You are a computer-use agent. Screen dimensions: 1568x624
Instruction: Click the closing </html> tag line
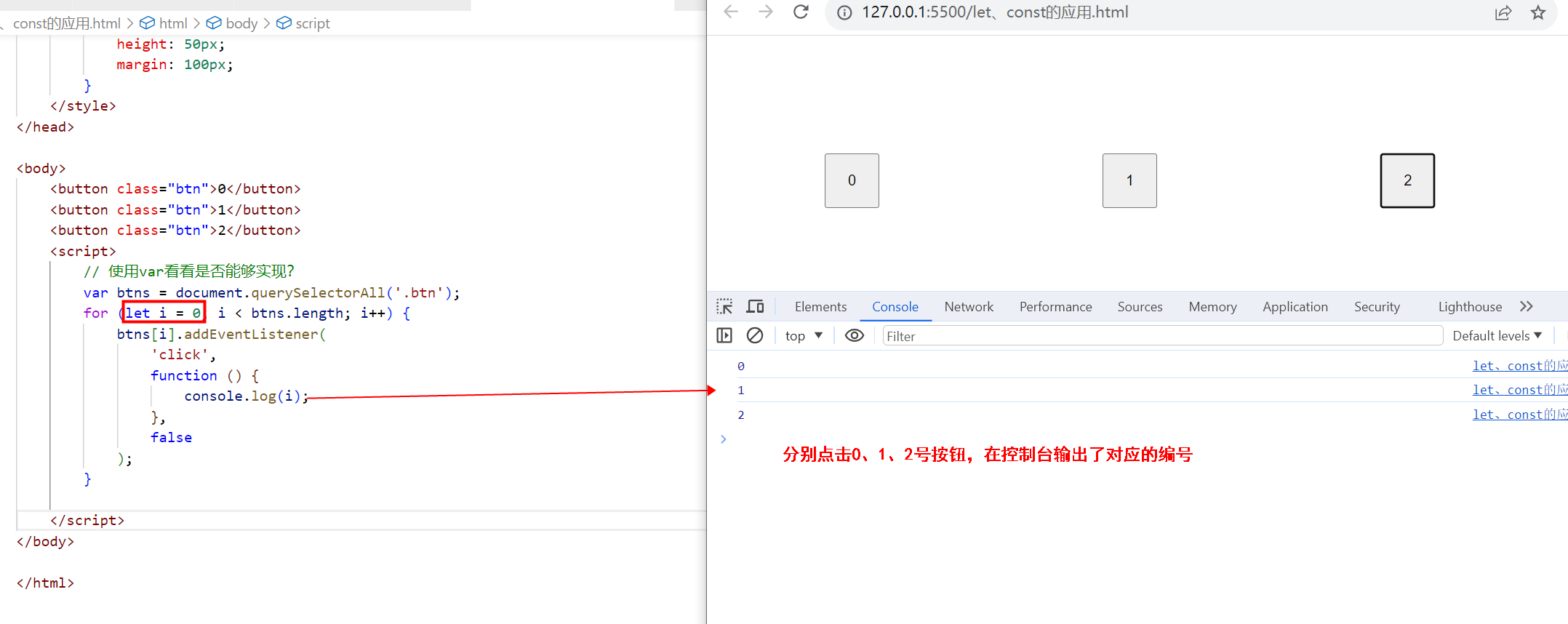pyautogui.click(x=45, y=583)
